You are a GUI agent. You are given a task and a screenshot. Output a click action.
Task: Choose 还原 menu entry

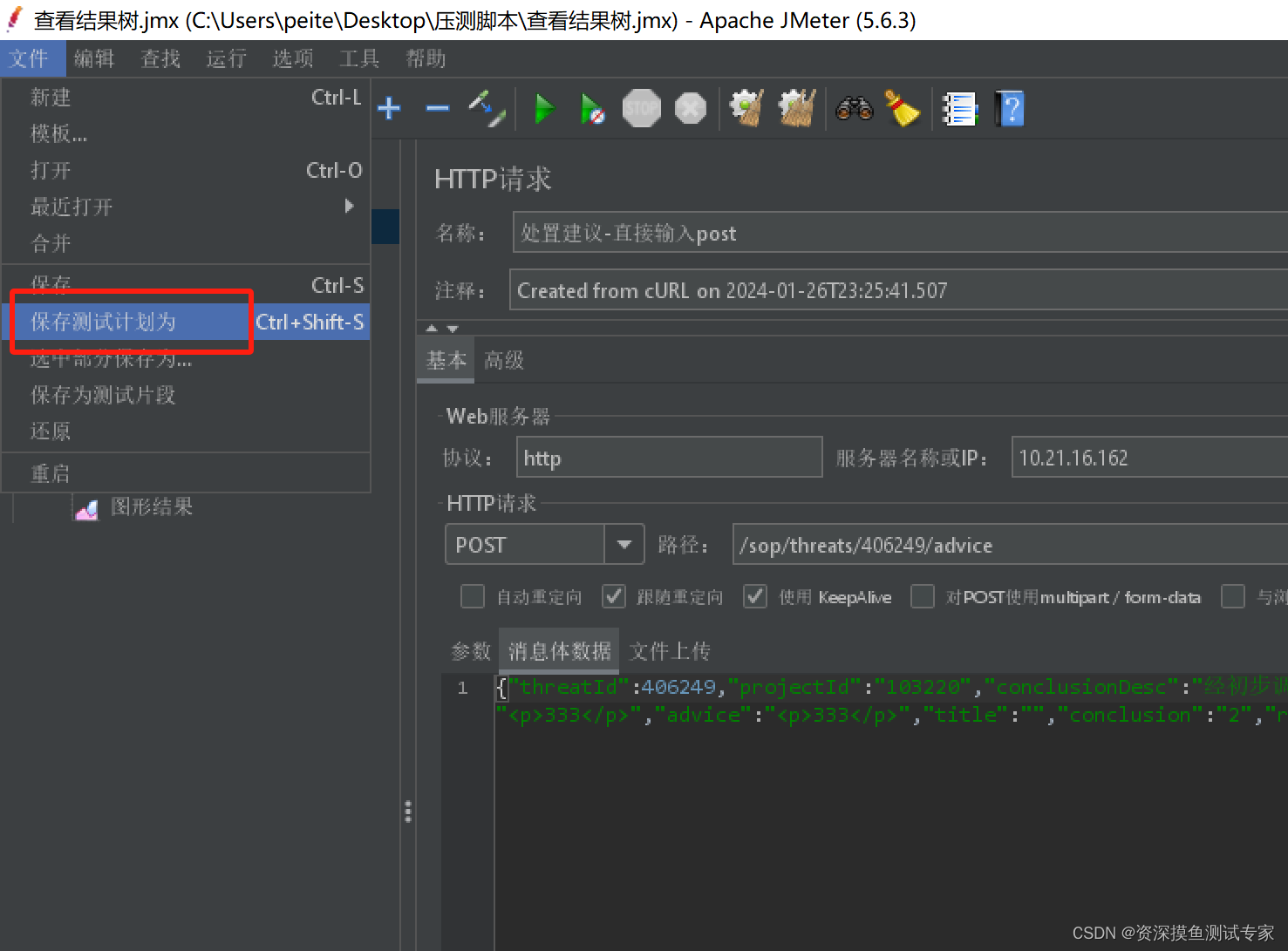(x=186, y=431)
